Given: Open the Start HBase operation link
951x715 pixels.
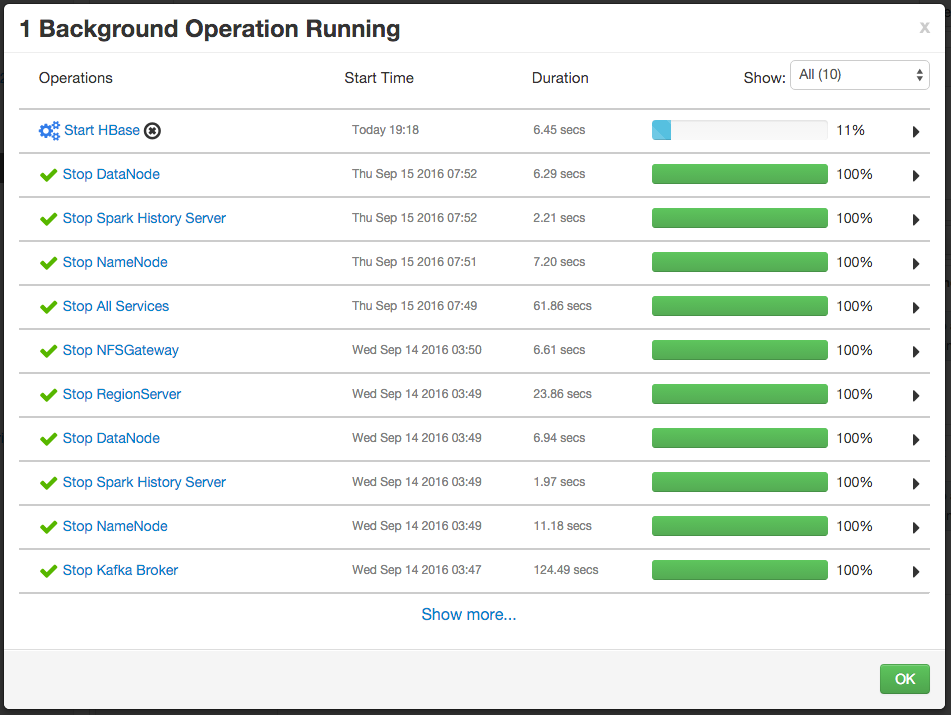Looking at the screenshot, I should point(102,130).
